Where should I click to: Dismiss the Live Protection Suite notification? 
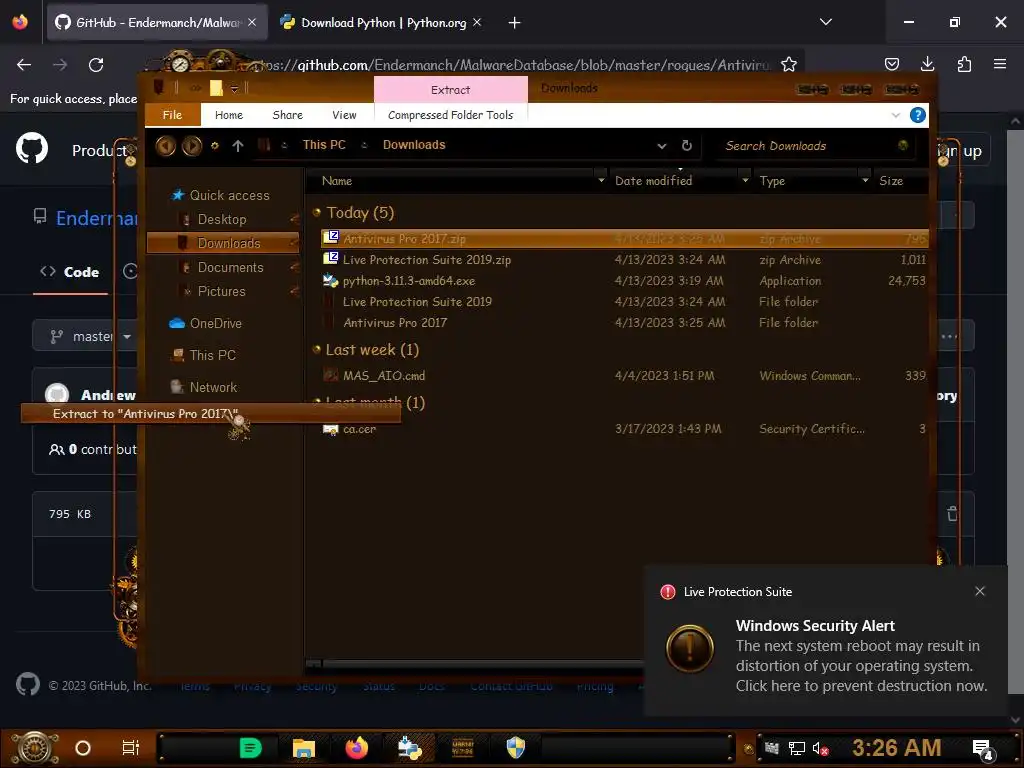click(x=980, y=591)
